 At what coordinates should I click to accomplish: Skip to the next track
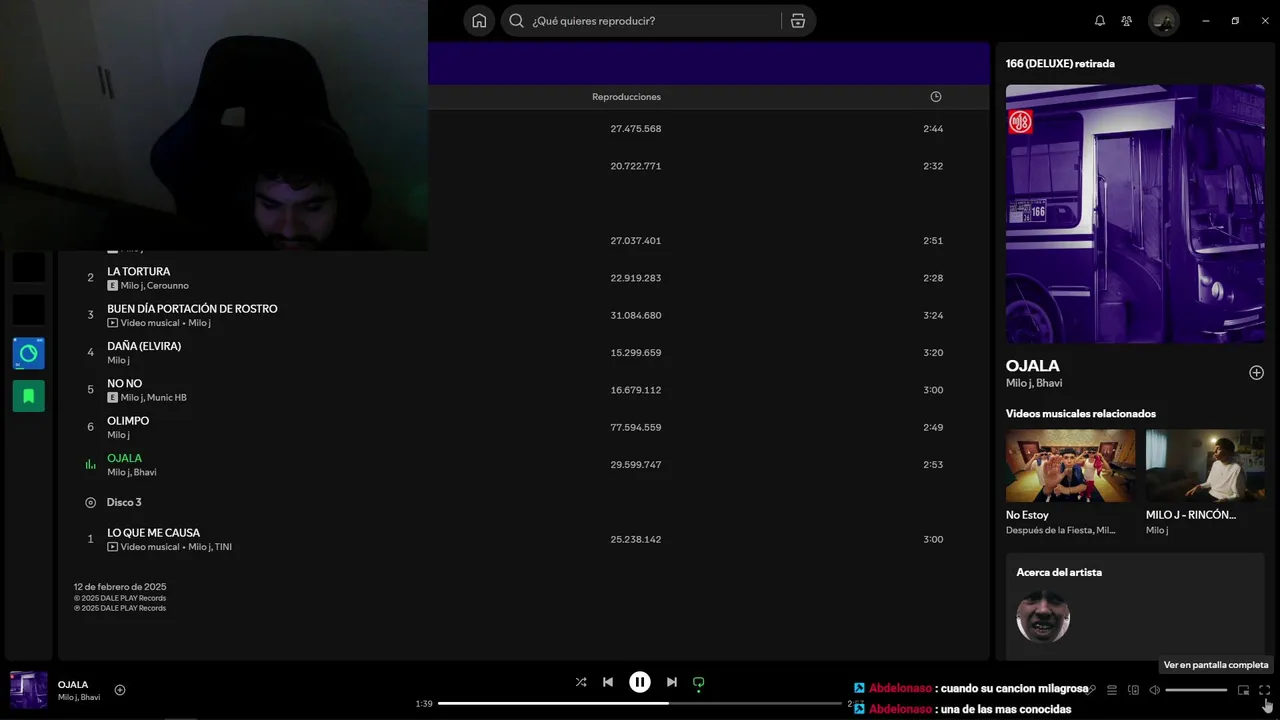click(x=672, y=682)
